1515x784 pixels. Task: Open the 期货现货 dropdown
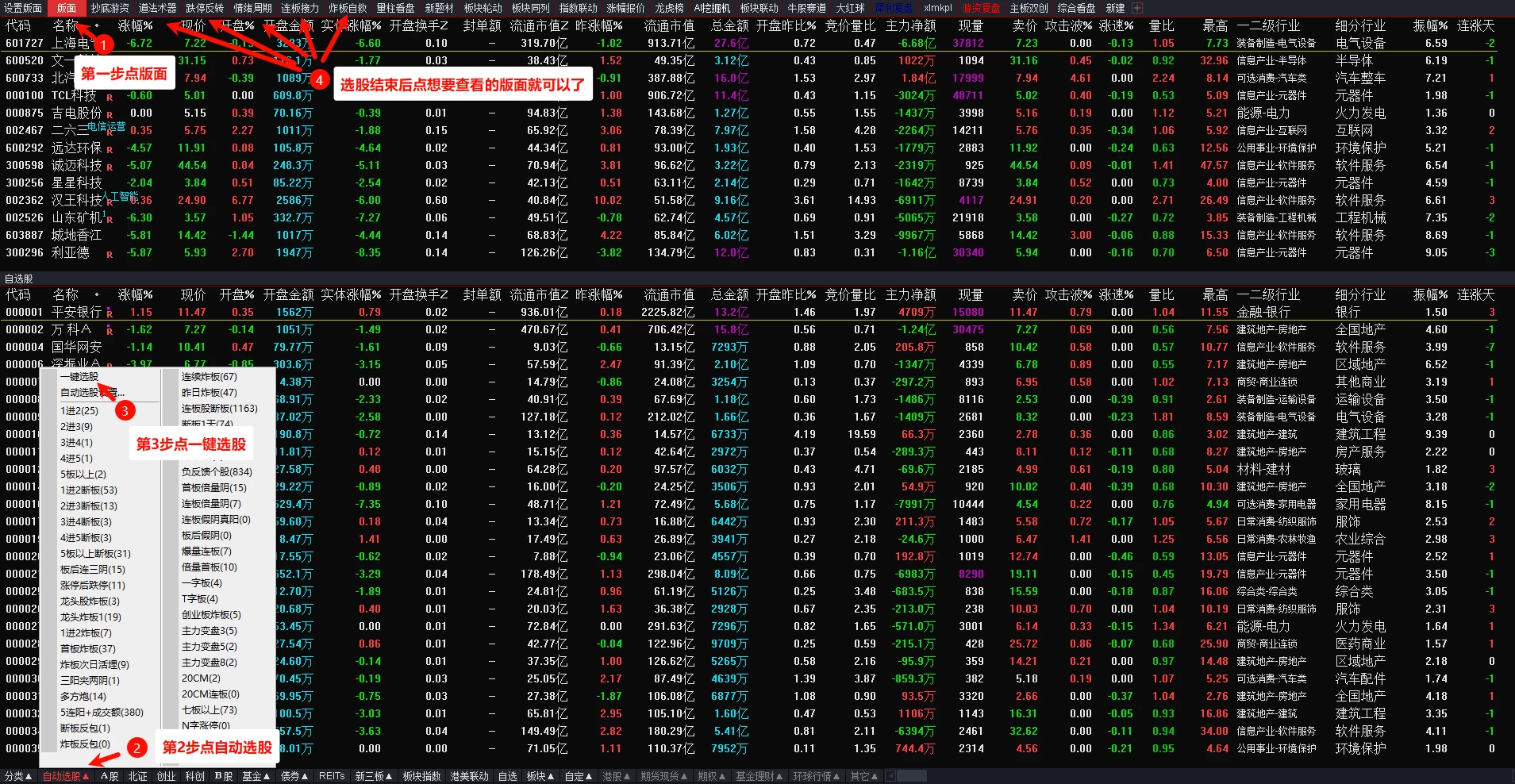click(664, 776)
